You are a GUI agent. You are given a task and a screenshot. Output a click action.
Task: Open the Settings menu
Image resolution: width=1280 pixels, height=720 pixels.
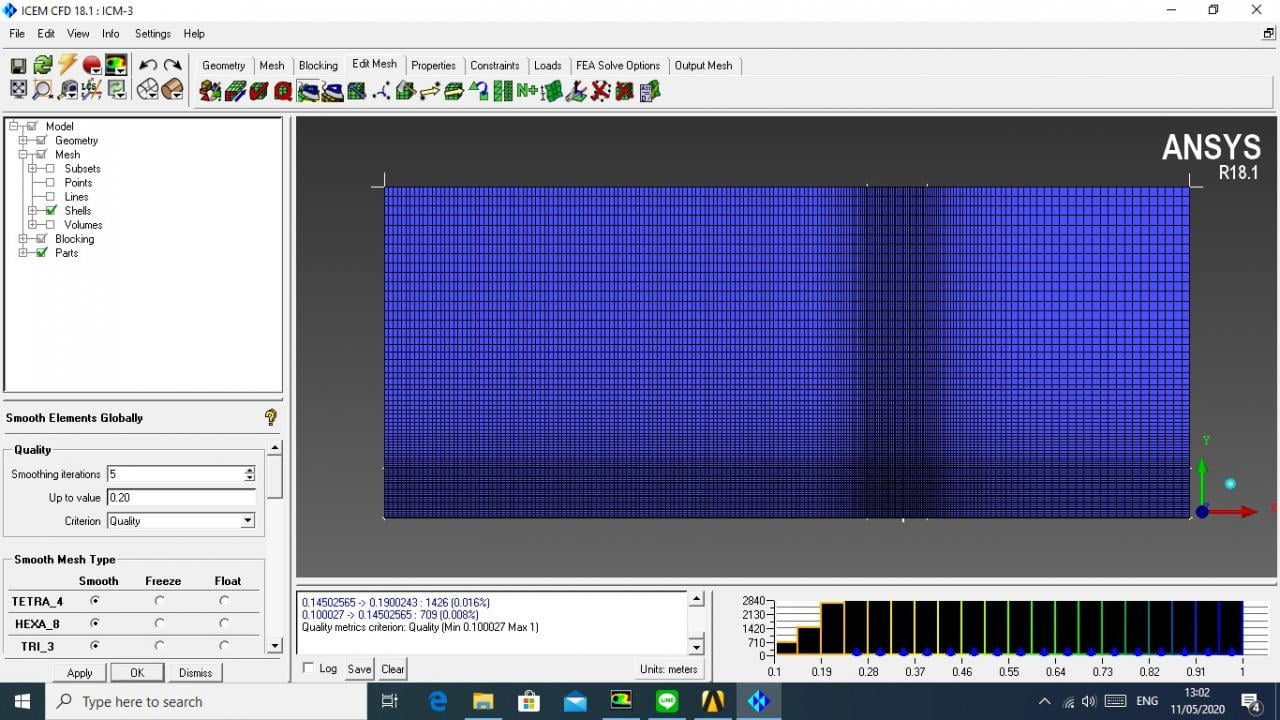tap(152, 34)
